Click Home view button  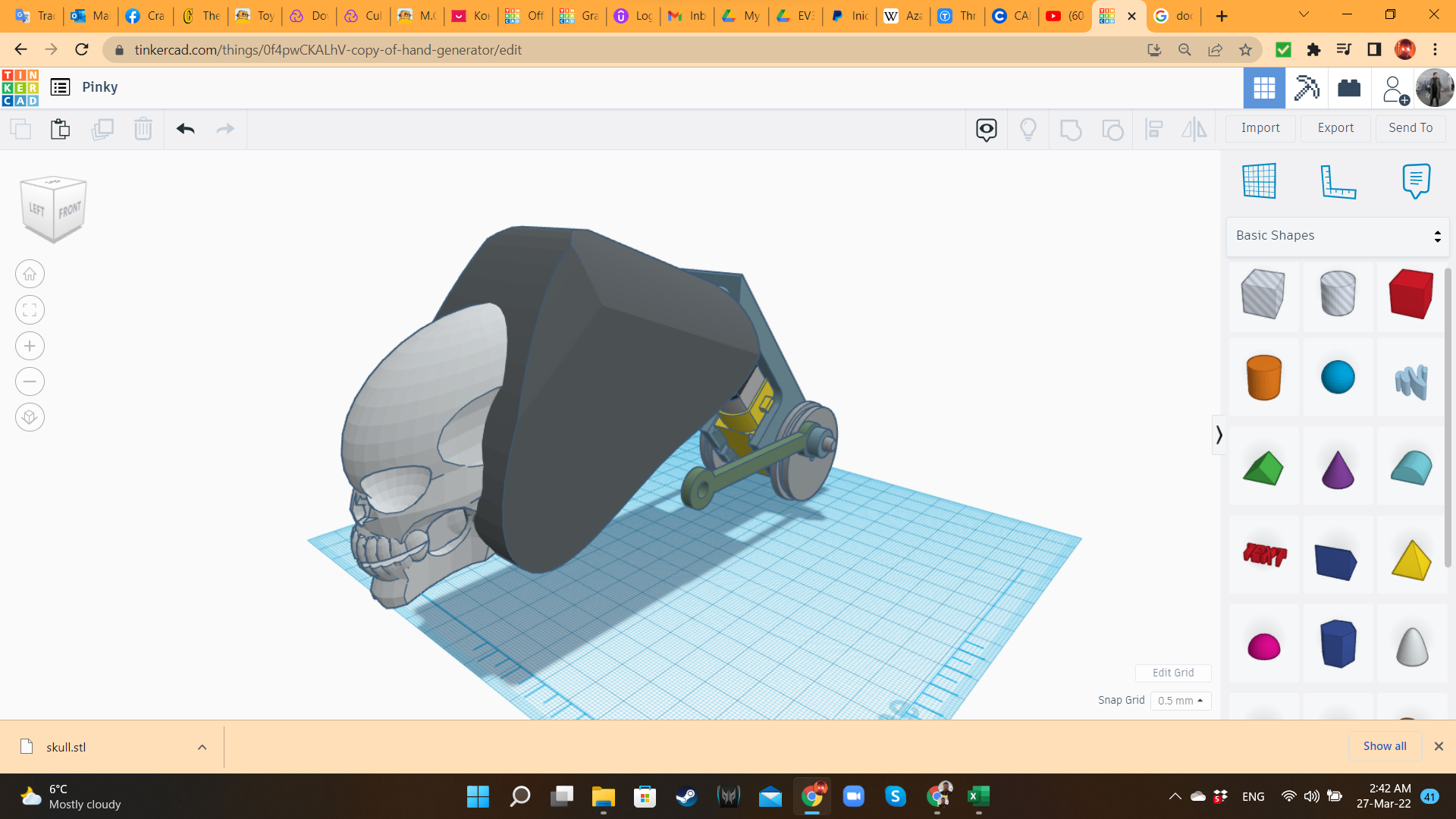coord(30,275)
